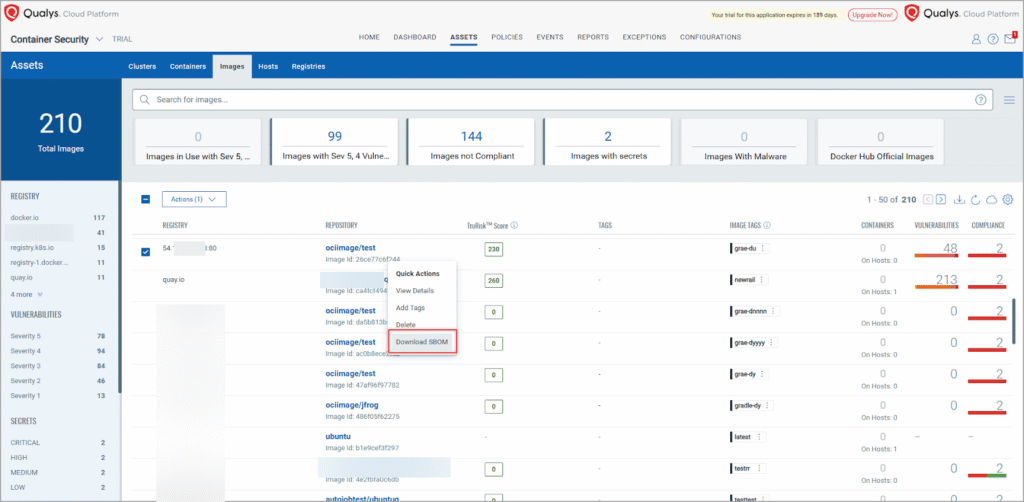Open the table settings gear icon
This screenshot has width=1024, height=502.
tap(1008, 199)
